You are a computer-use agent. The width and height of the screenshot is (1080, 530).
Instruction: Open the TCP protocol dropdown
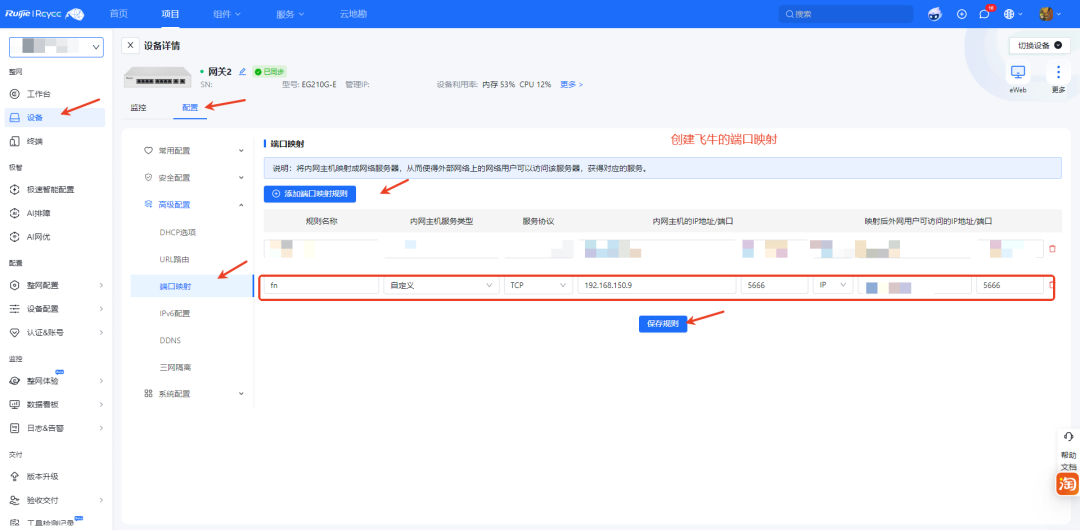(538, 285)
